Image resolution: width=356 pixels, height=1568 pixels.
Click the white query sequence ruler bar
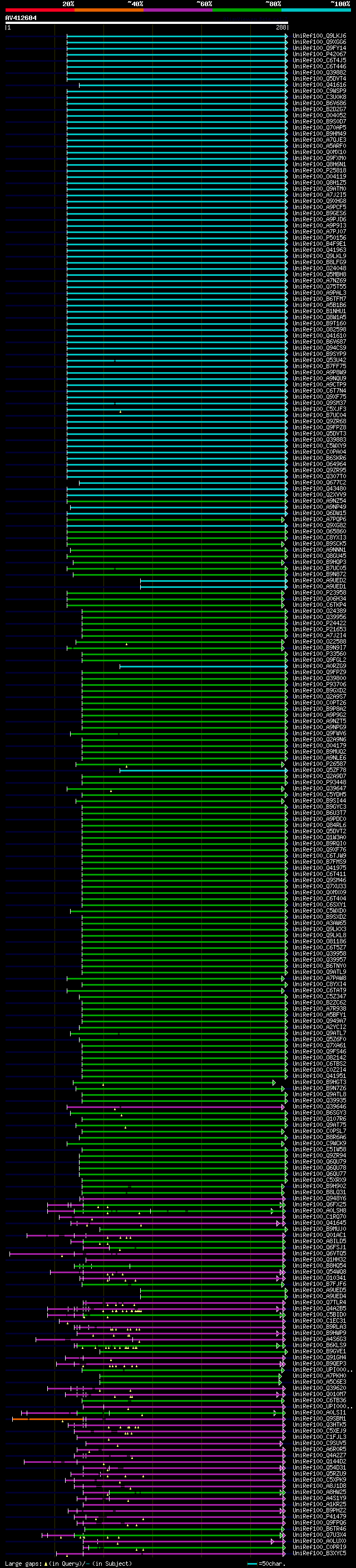pyautogui.click(x=147, y=23)
